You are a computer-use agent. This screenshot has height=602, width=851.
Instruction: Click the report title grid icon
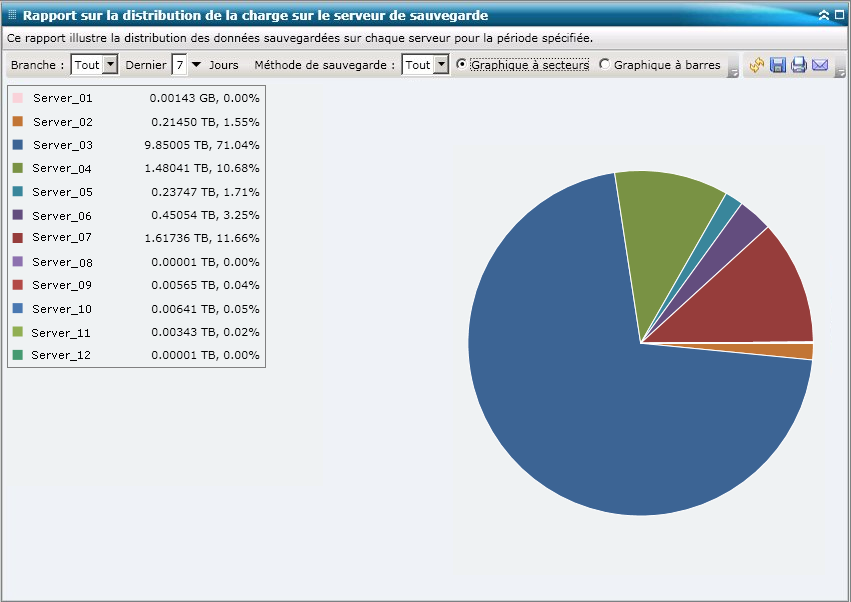[x=11, y=14]
